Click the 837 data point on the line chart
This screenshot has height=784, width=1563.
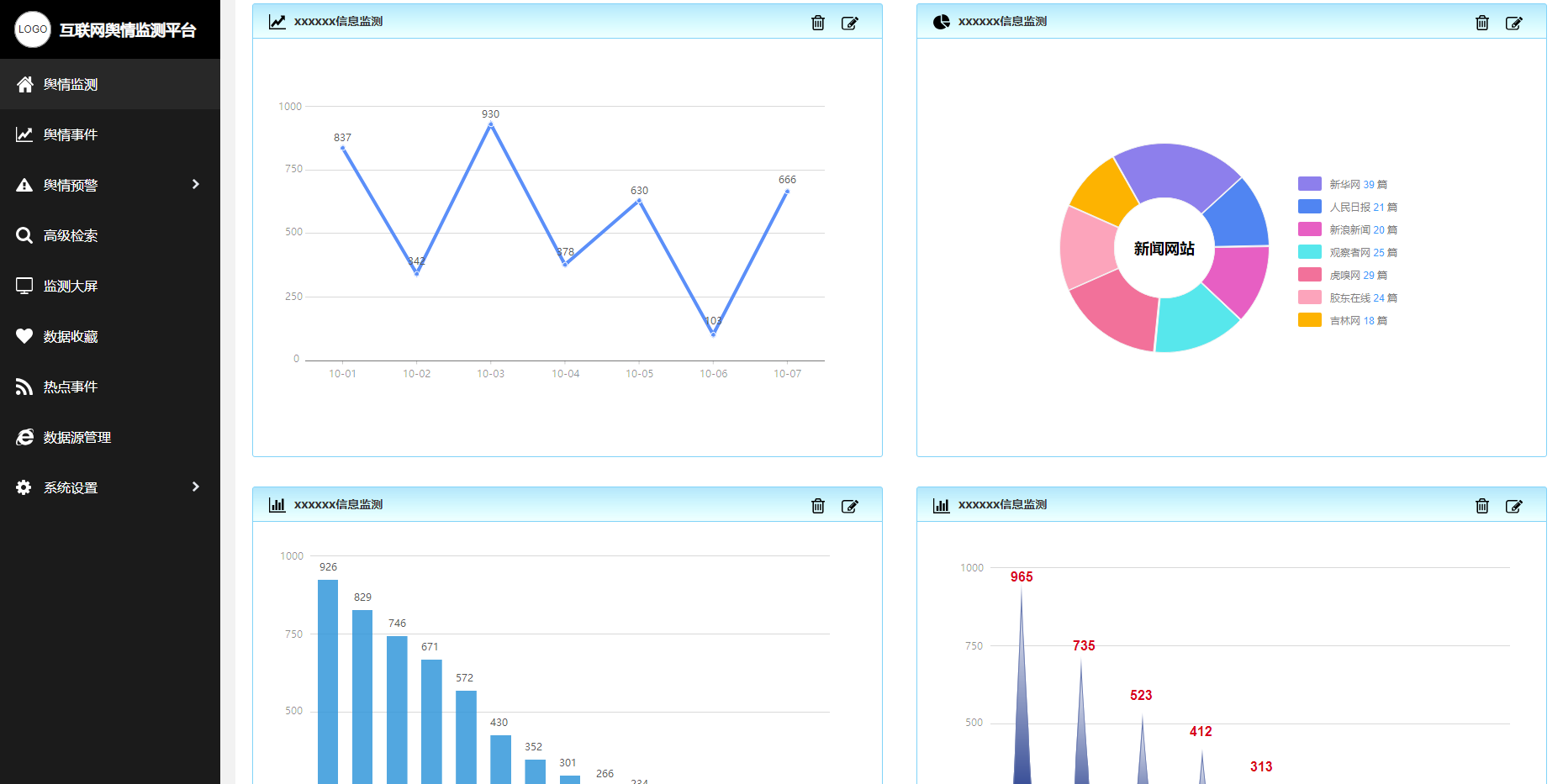tap(342, 148)
